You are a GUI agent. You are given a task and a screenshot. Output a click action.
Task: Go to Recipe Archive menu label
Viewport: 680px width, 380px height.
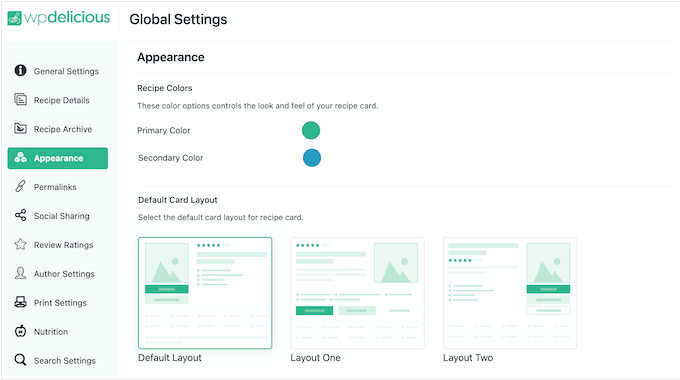[63, 129]
